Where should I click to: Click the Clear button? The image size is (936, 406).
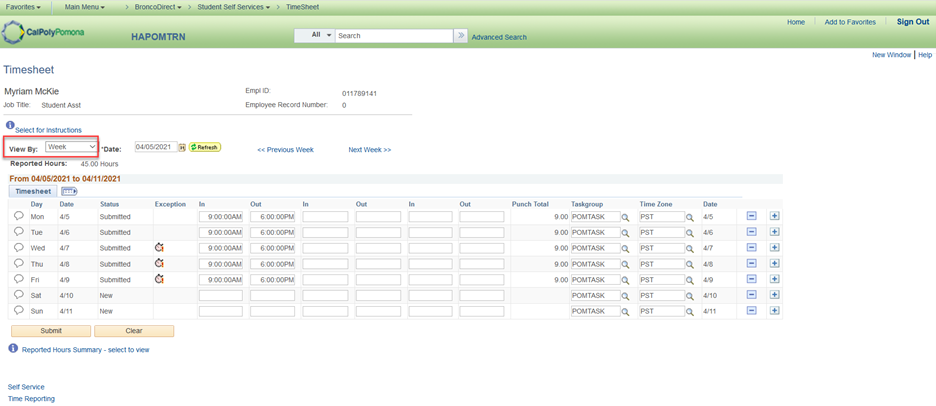(x=134, y=331)
